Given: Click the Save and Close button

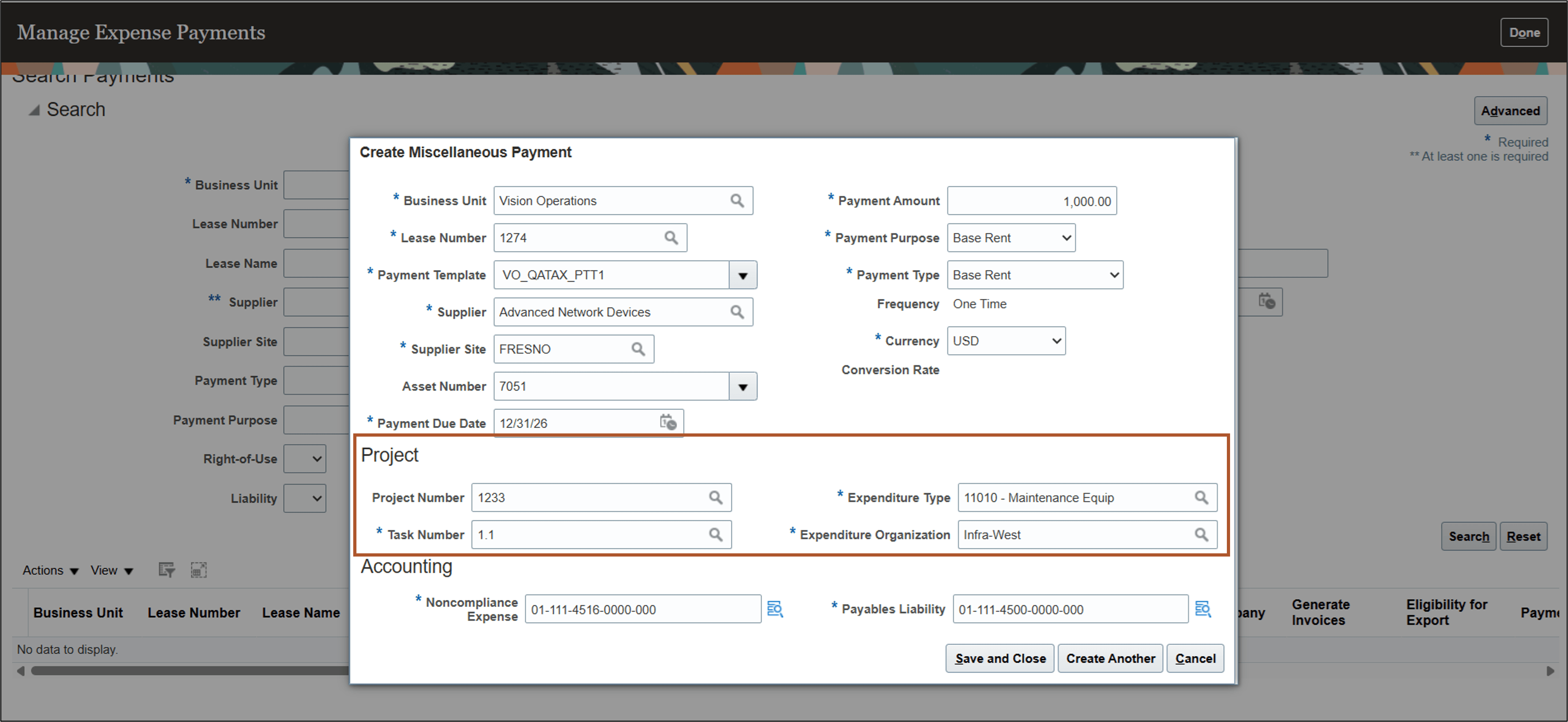Looking at the screenshot, I should [1000, 658].
